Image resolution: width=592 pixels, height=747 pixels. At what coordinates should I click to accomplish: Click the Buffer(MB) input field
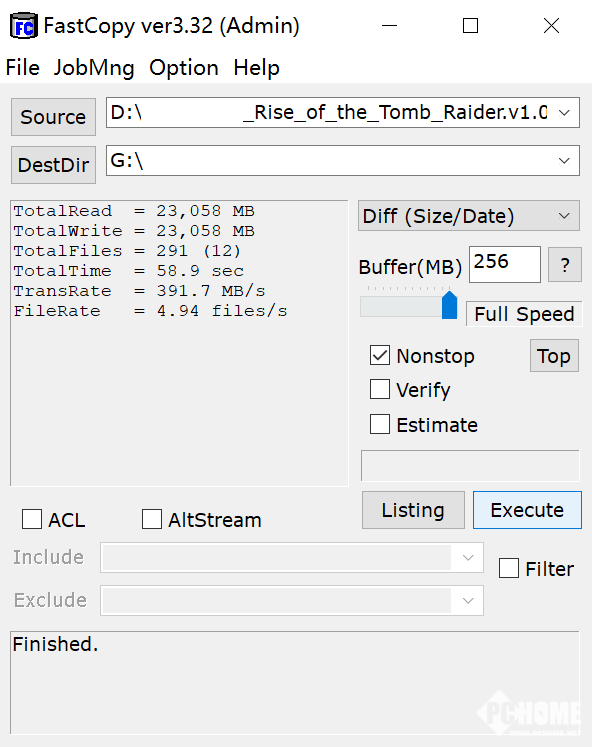505,264
